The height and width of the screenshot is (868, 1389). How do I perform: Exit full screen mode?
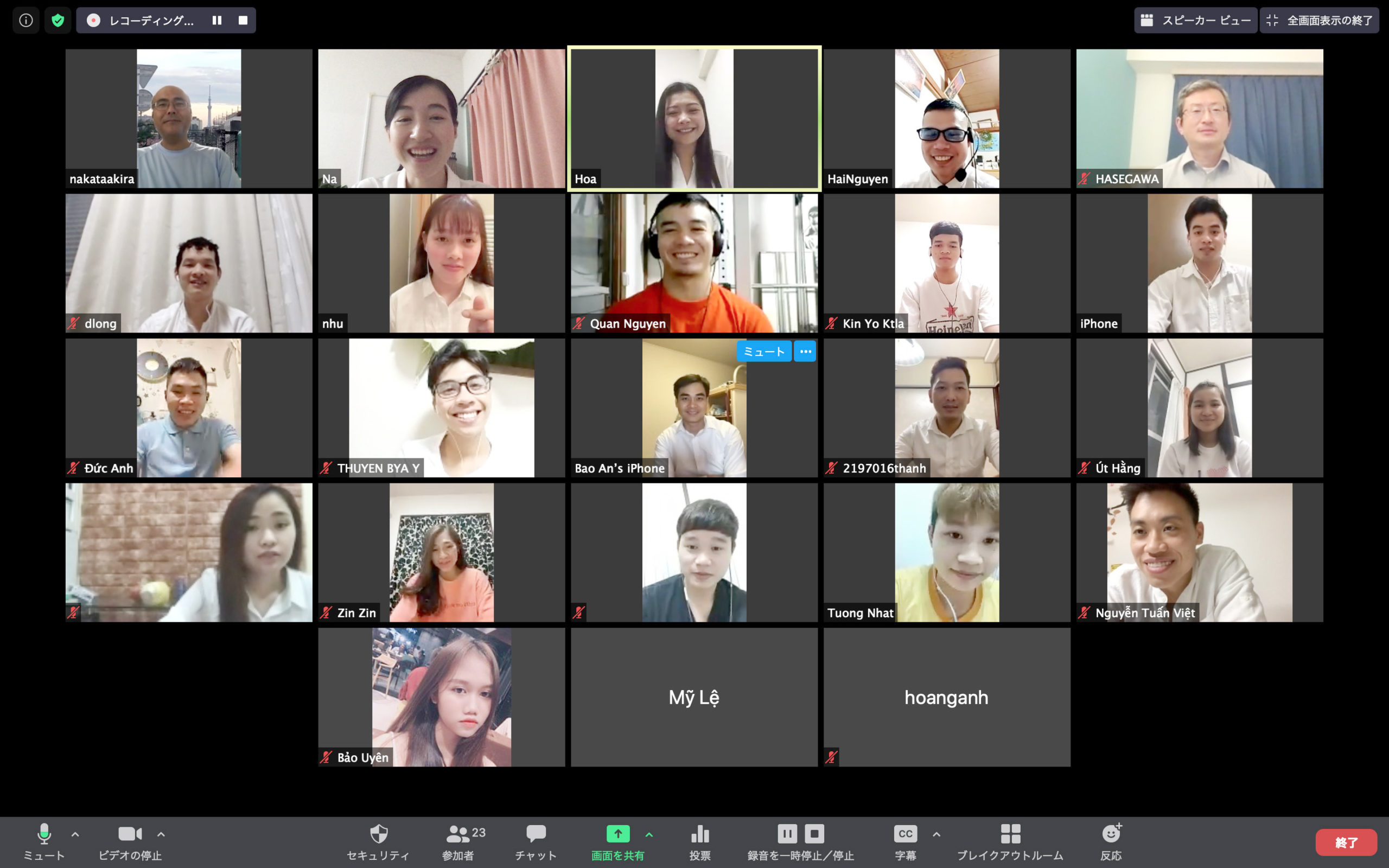point(1320,21)
